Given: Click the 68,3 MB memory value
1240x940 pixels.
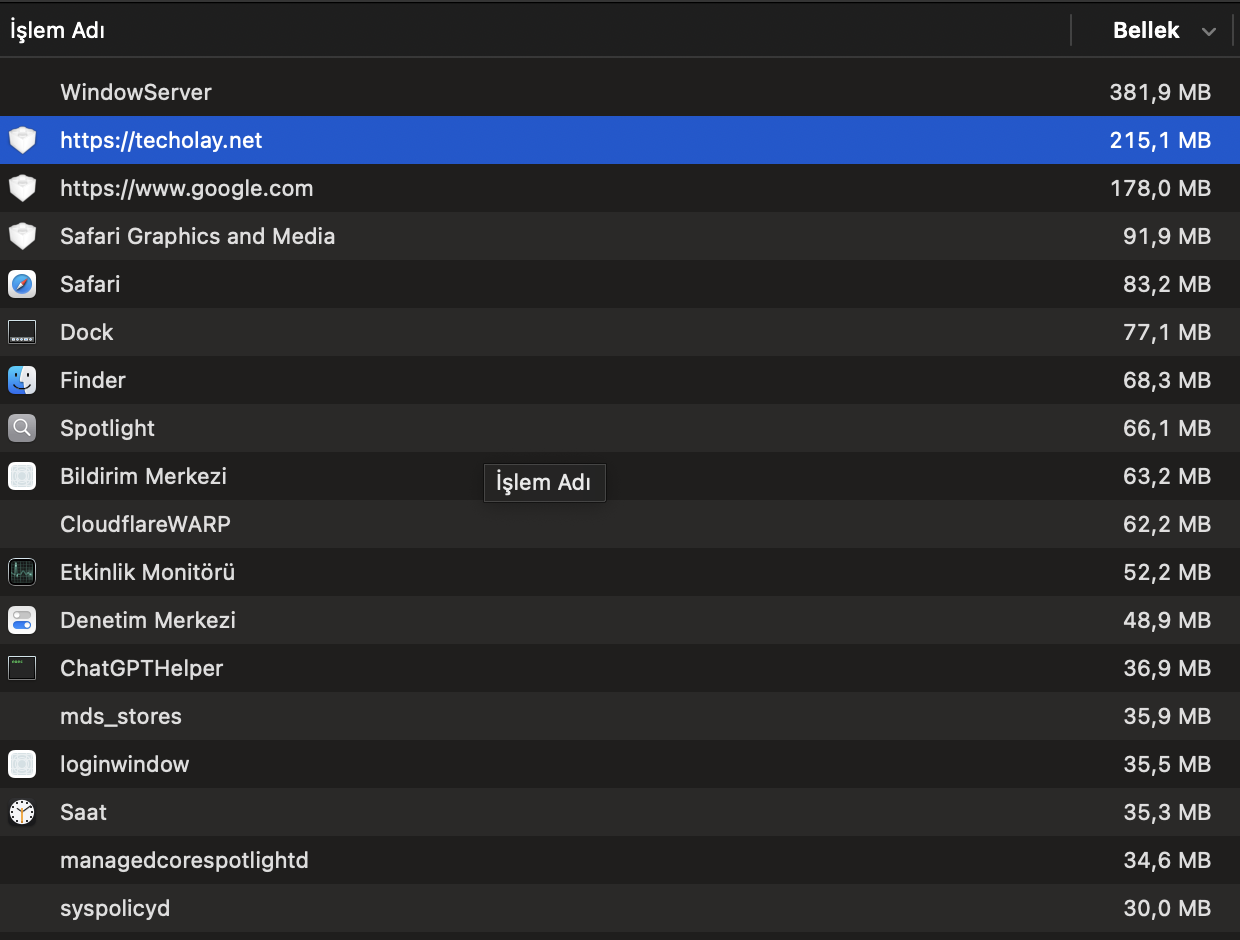Looking at the screenshot, I should (1167, 380).
